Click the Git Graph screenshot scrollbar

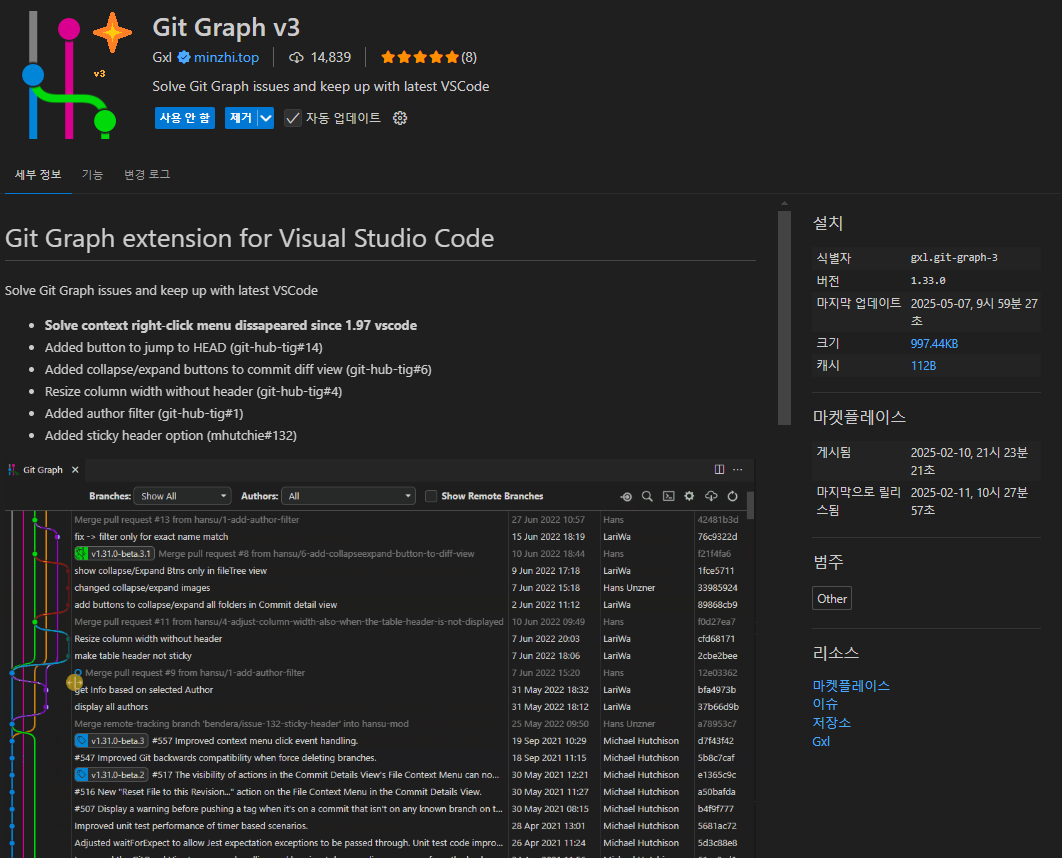750,505
